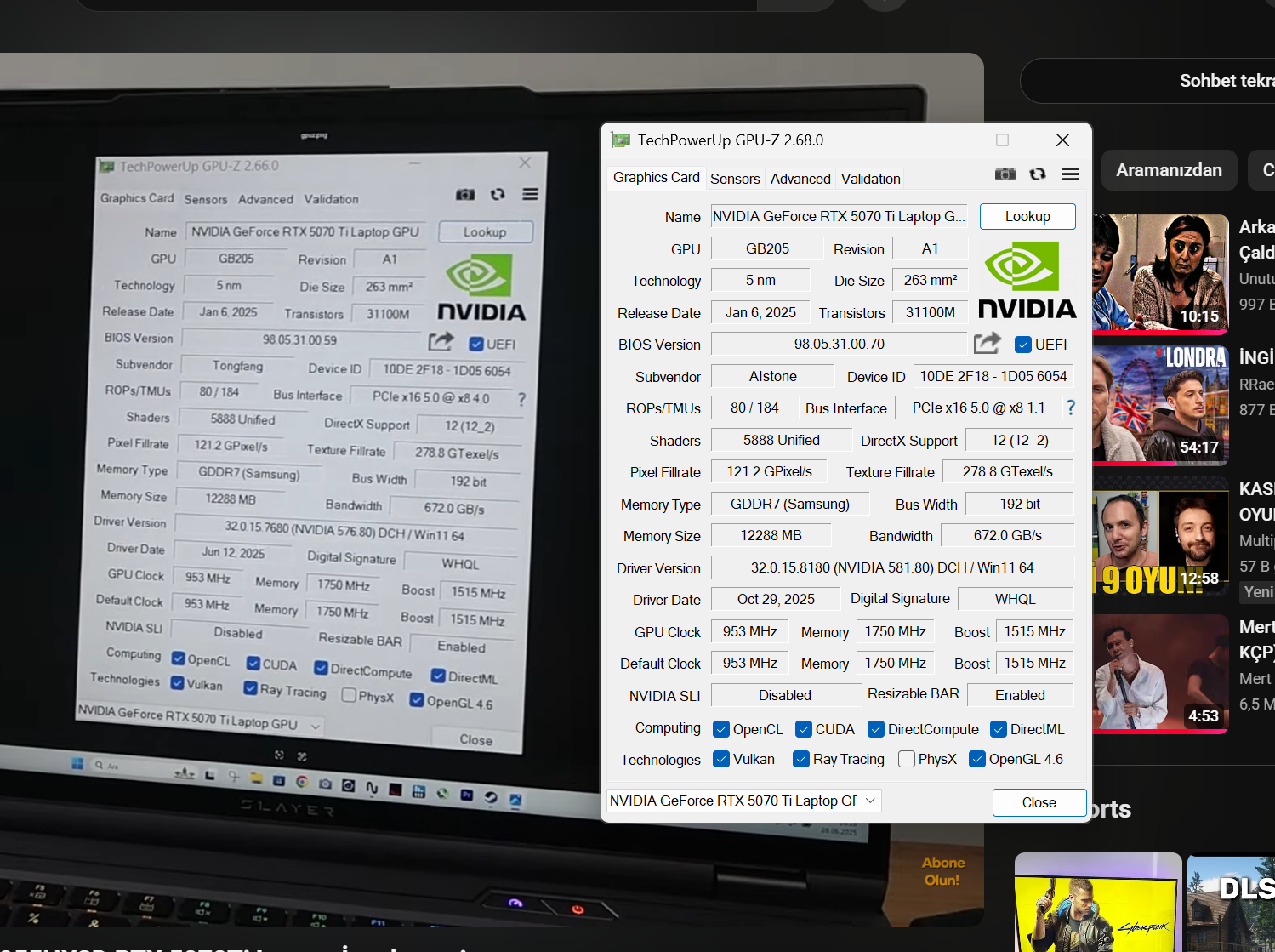Toggle the OpenGL 4.6 checkbox
This screenshot has width=1275, height=952.
pyautogui.click(x=977, y=759)
